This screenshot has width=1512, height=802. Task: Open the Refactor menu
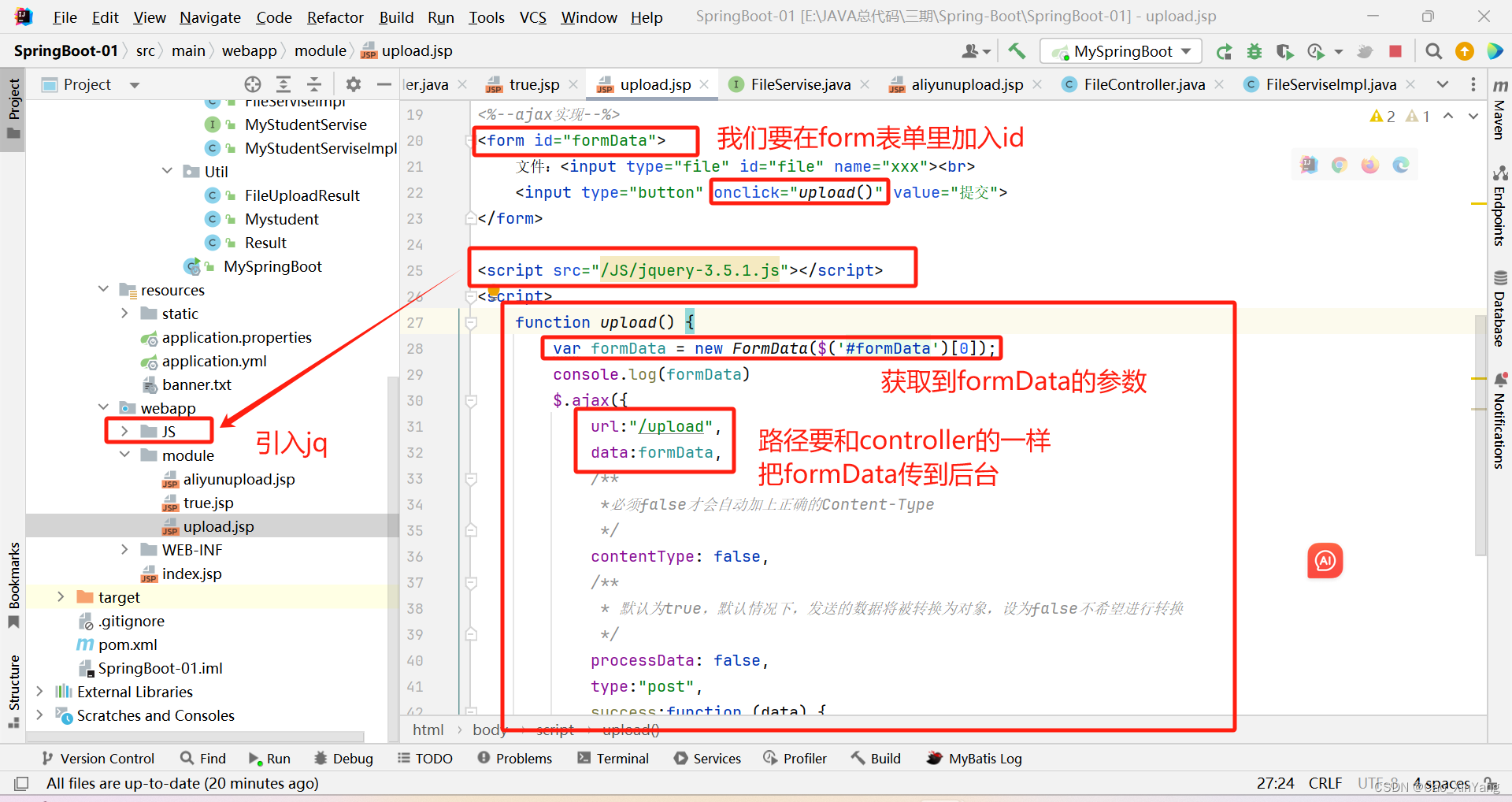335,17
